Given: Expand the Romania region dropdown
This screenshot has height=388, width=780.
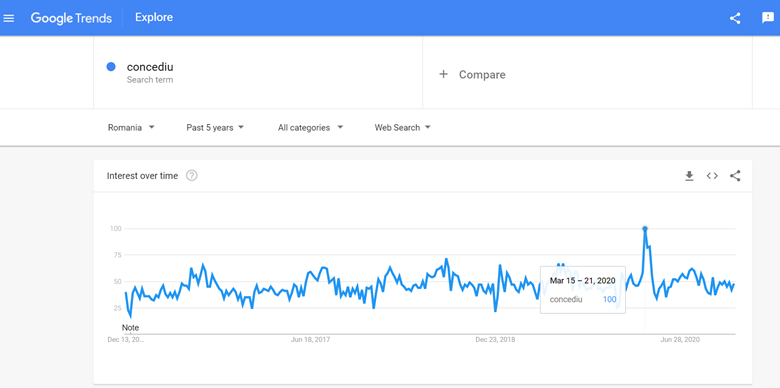Looking at the screenshot, I should [131, 127].
